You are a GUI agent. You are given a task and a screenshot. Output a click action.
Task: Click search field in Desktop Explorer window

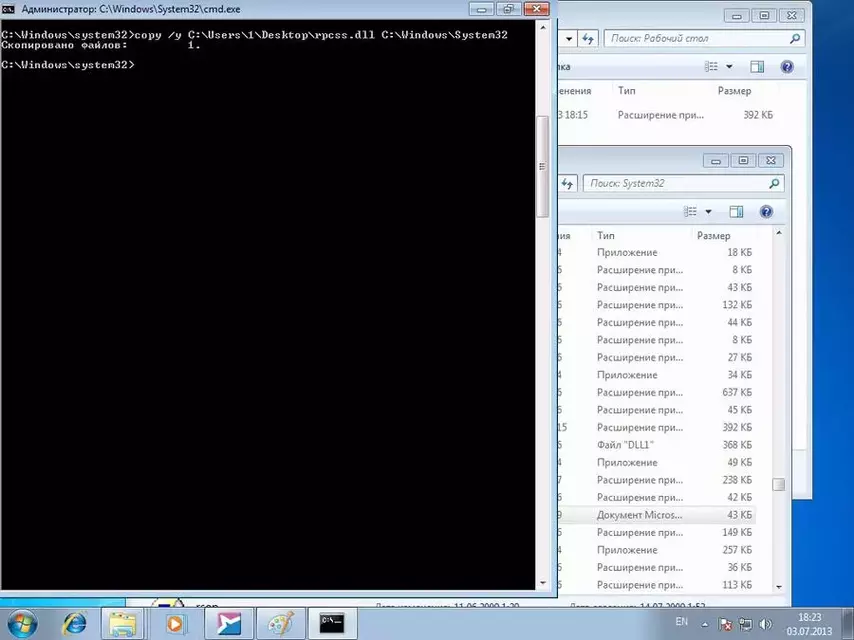[x=696, y=38]
